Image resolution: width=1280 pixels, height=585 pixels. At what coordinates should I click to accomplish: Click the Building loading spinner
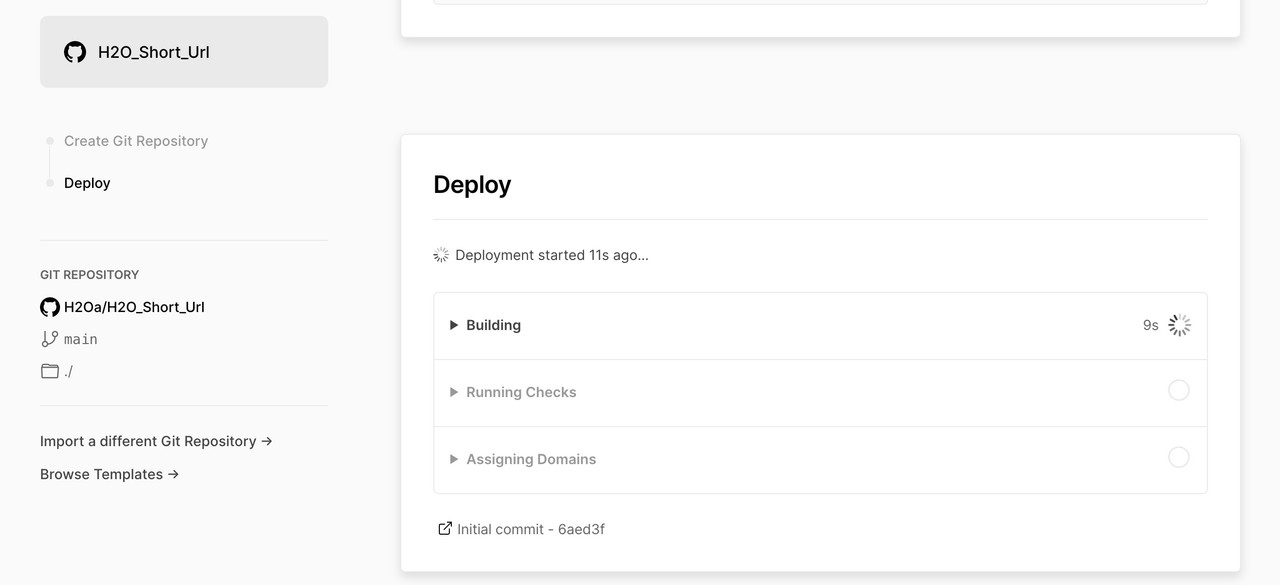(1180, 325)
